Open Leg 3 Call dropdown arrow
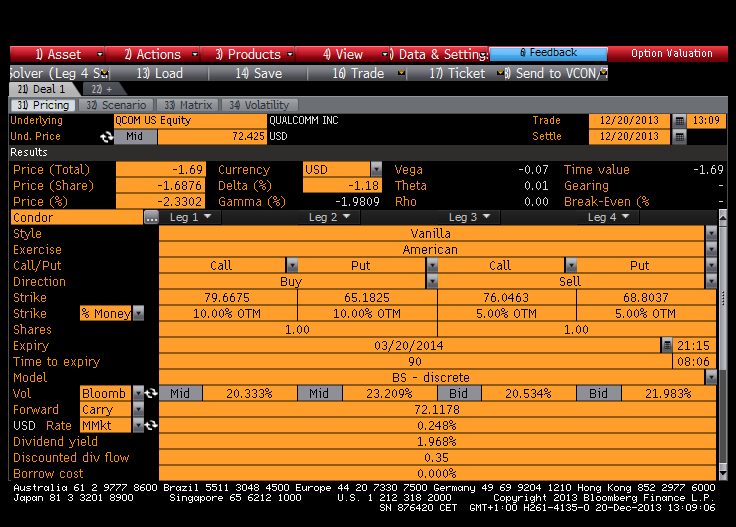This screenshot has height=527, width=736. 571,266
